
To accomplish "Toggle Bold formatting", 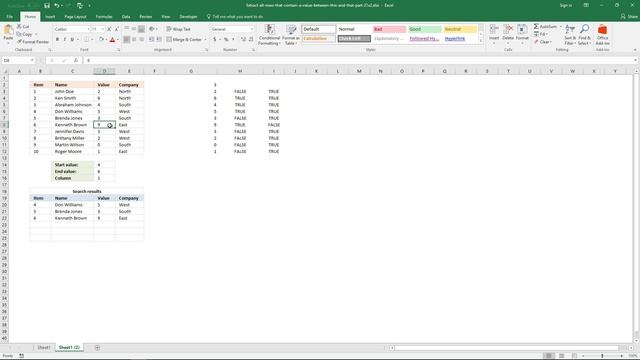I will tap(57, 40).
